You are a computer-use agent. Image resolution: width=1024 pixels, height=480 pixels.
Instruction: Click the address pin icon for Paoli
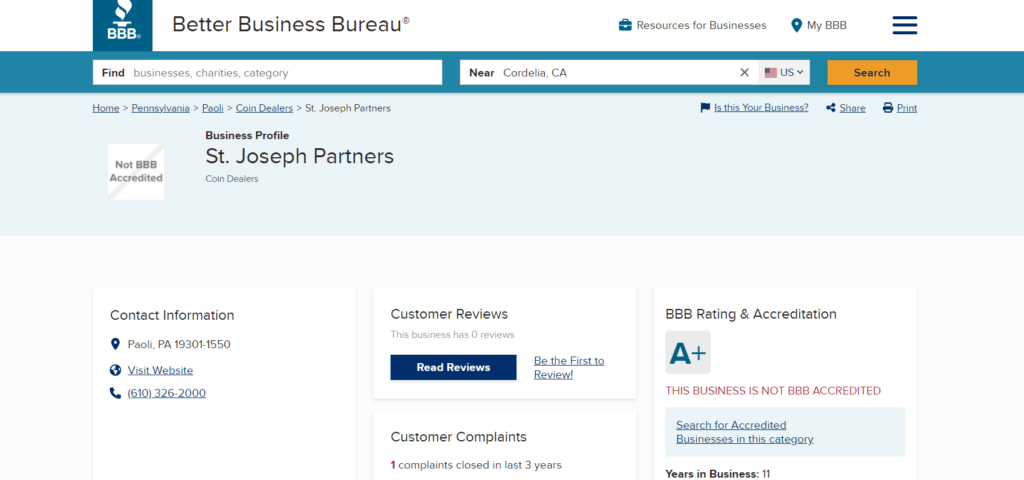click(116, 344)
